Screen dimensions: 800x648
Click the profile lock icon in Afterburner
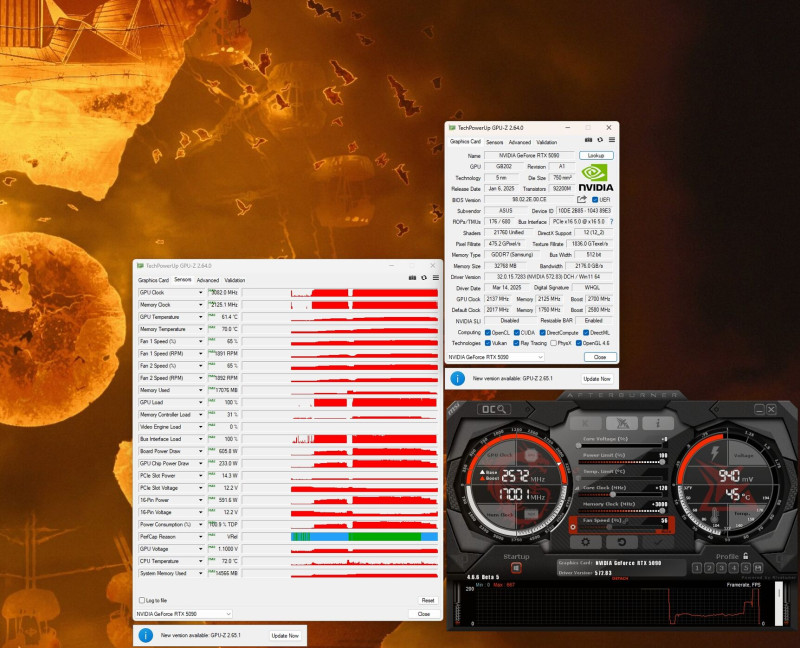click(x=745, y=556)
